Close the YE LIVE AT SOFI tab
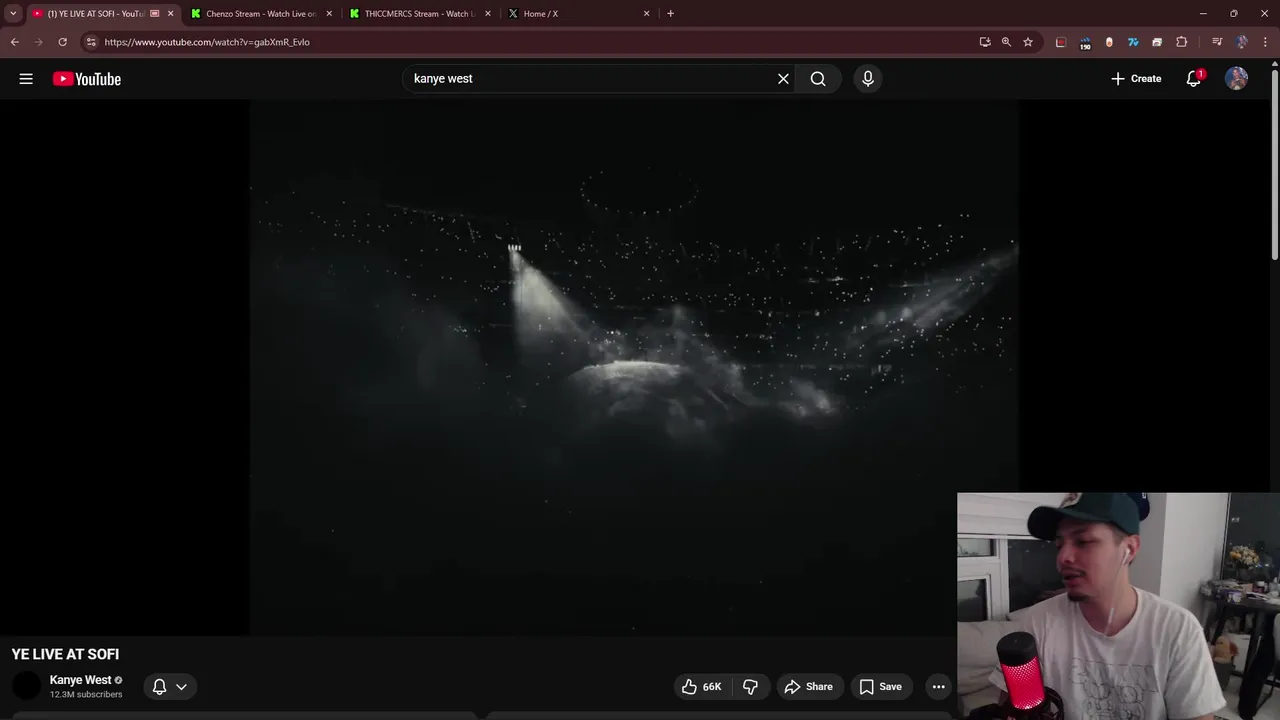The width and height of the screenshot is (1280, 720). click(170, 14)
